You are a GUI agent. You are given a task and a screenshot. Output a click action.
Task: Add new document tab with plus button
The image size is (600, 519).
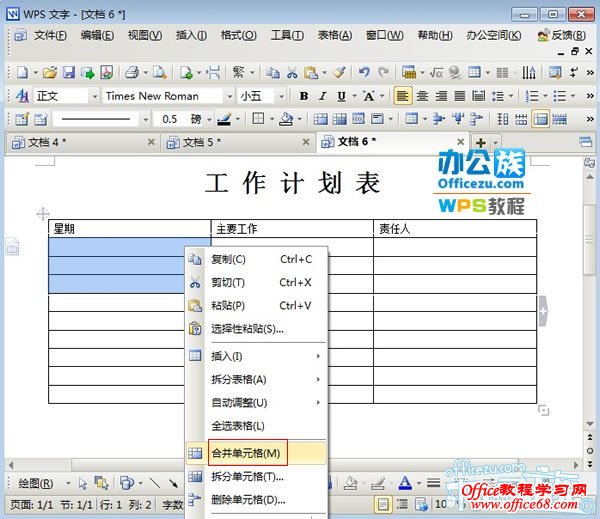click(x=481, y=143)
